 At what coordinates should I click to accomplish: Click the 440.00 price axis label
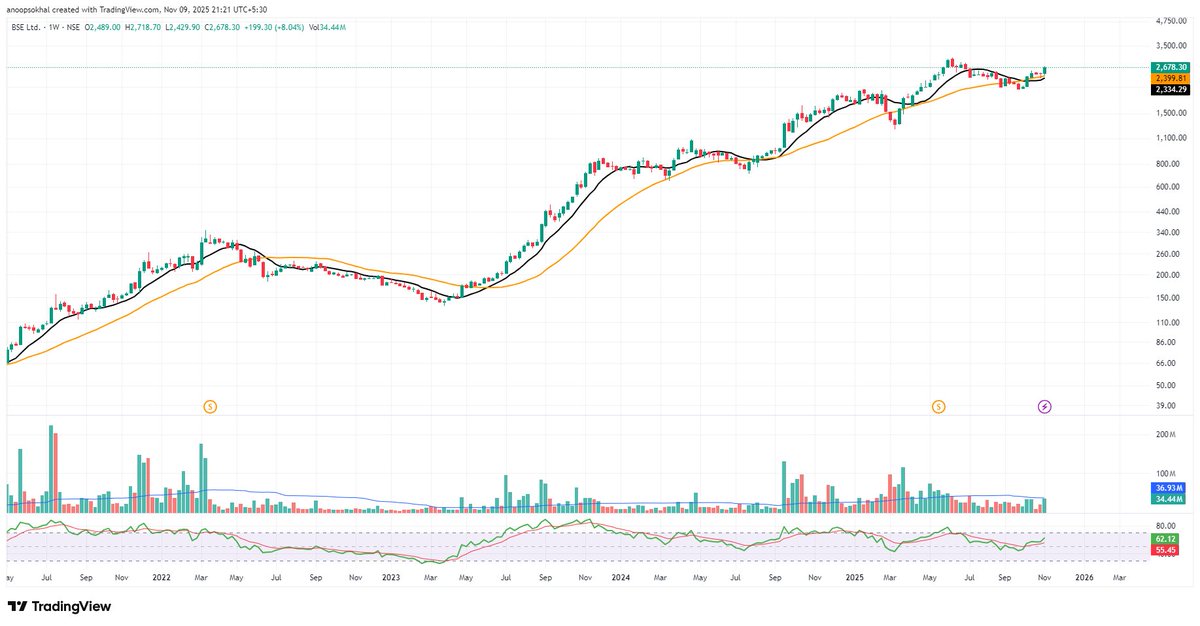[1168, 212]
